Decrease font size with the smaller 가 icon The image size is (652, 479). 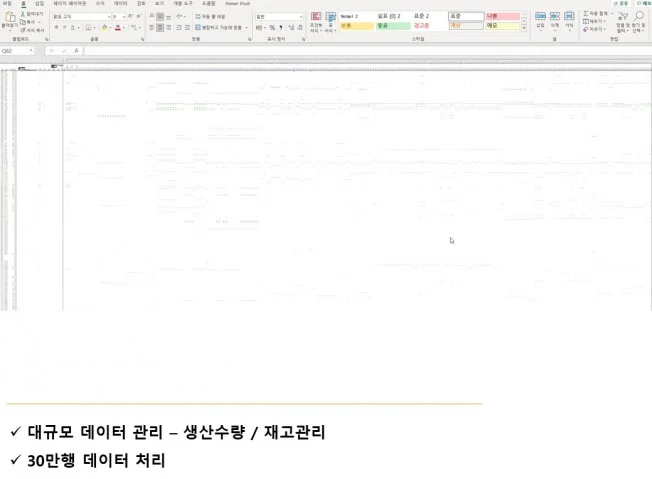[x=139, y=16]
